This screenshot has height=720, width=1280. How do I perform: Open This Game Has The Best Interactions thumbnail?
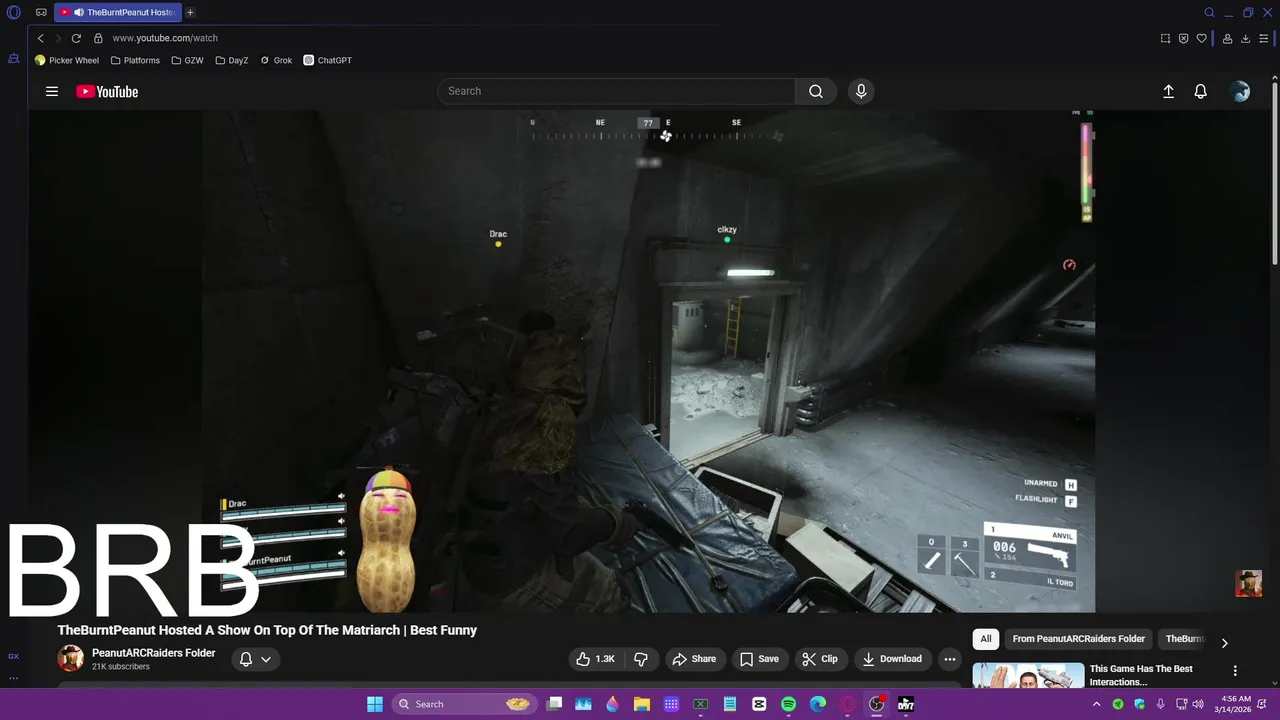tap(1028, 676)
